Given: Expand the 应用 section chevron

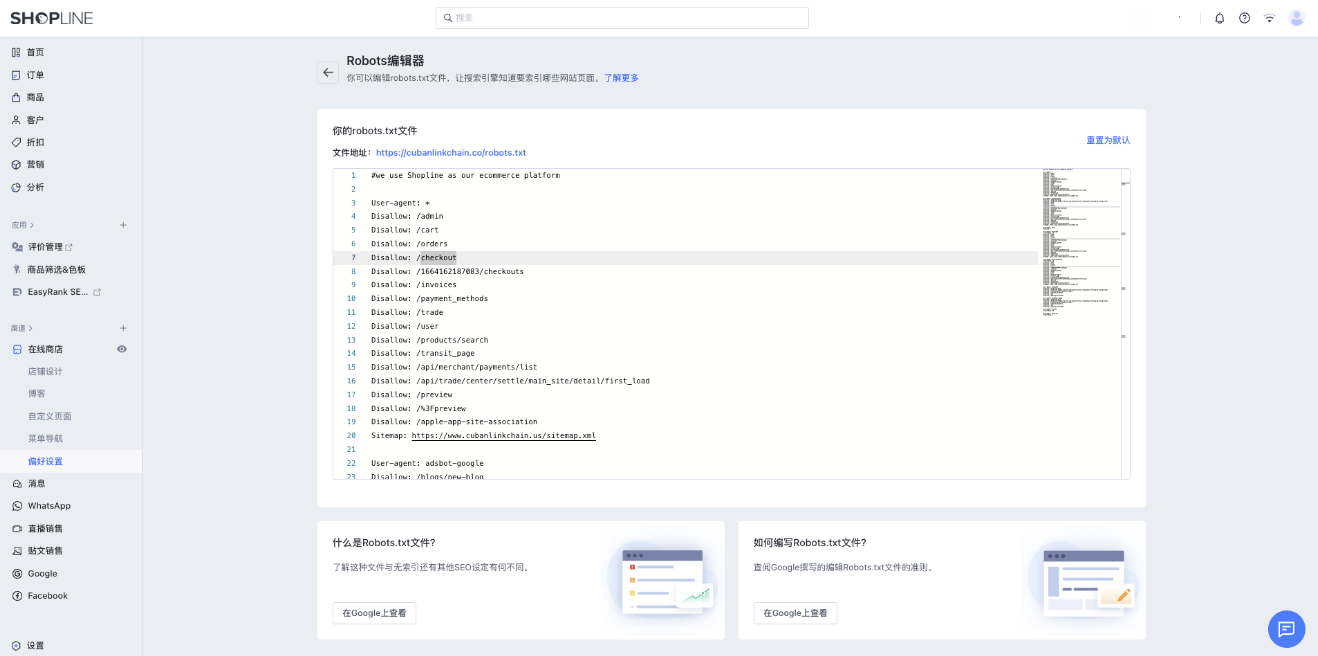Looking at the screenshot, I should pos(32,225).
